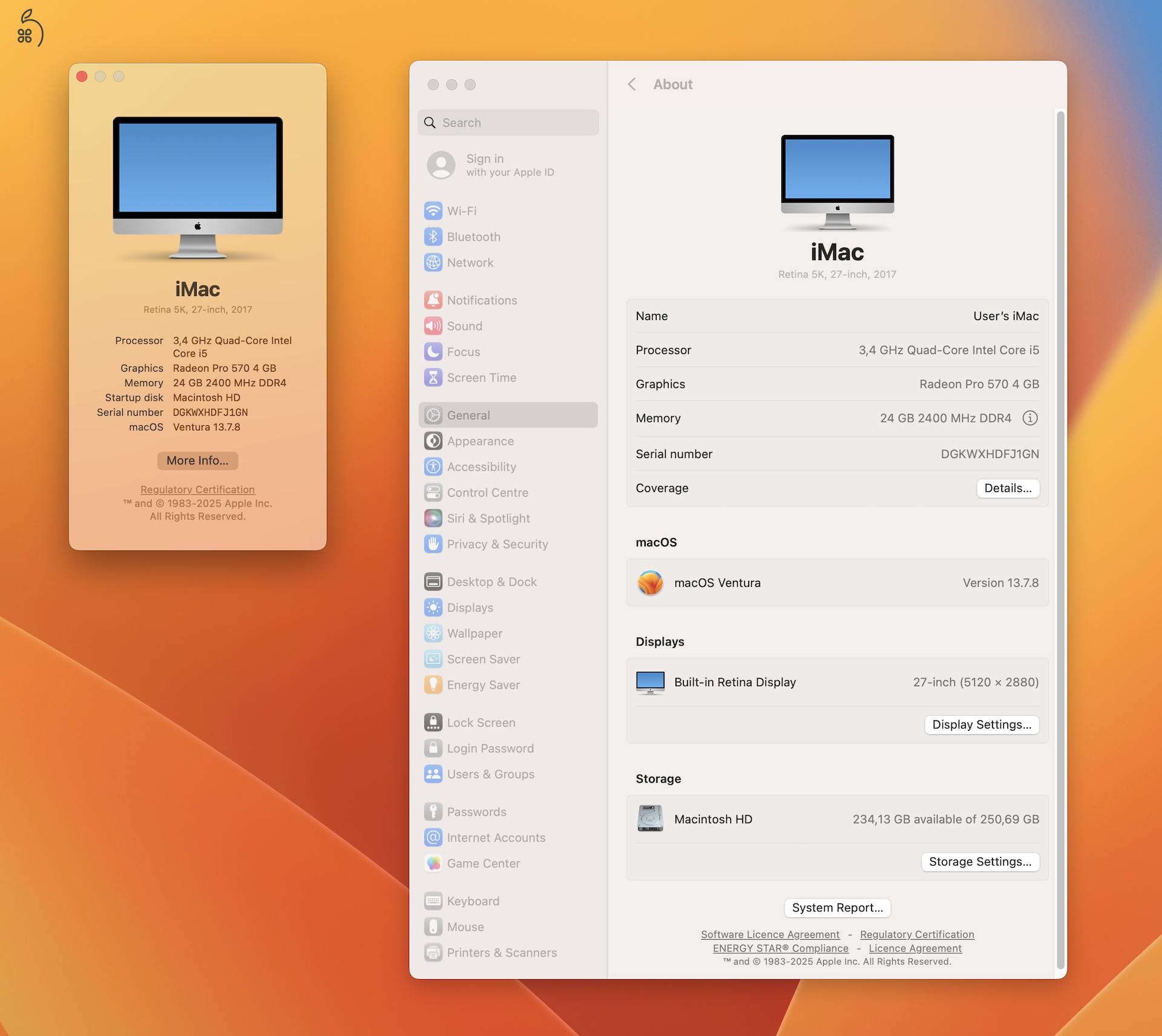Open ENERGY STAR Compliance link
This screenshot has width=1162, height=1036.
(780, 948)
